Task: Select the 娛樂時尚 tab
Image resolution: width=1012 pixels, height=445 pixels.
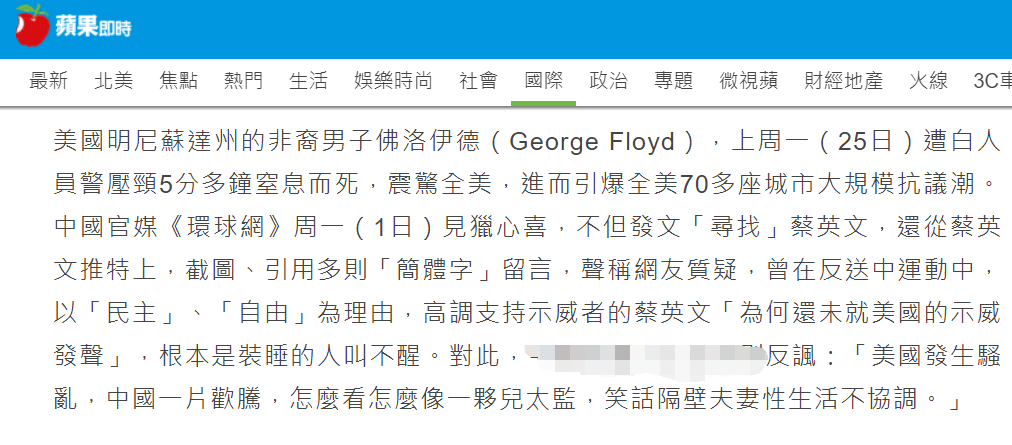Action: [394, 81]
